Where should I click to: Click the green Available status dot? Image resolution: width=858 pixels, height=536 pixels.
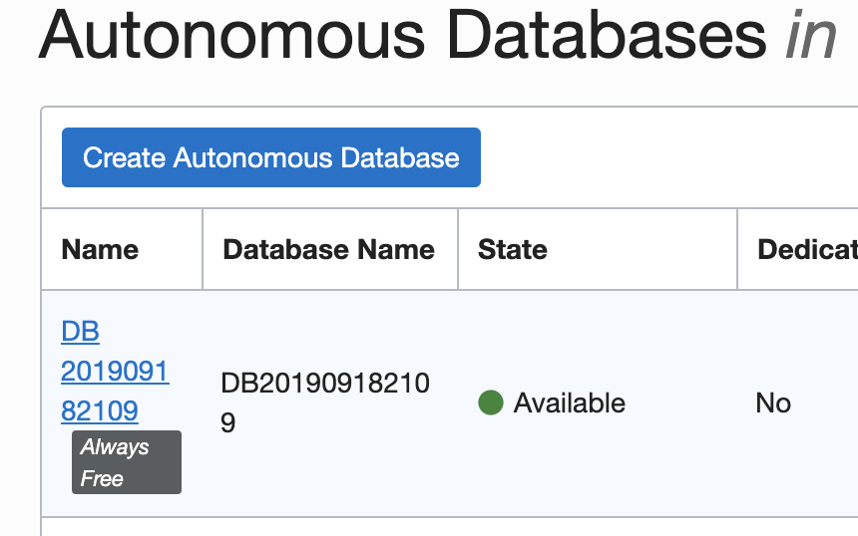(490, 403)
